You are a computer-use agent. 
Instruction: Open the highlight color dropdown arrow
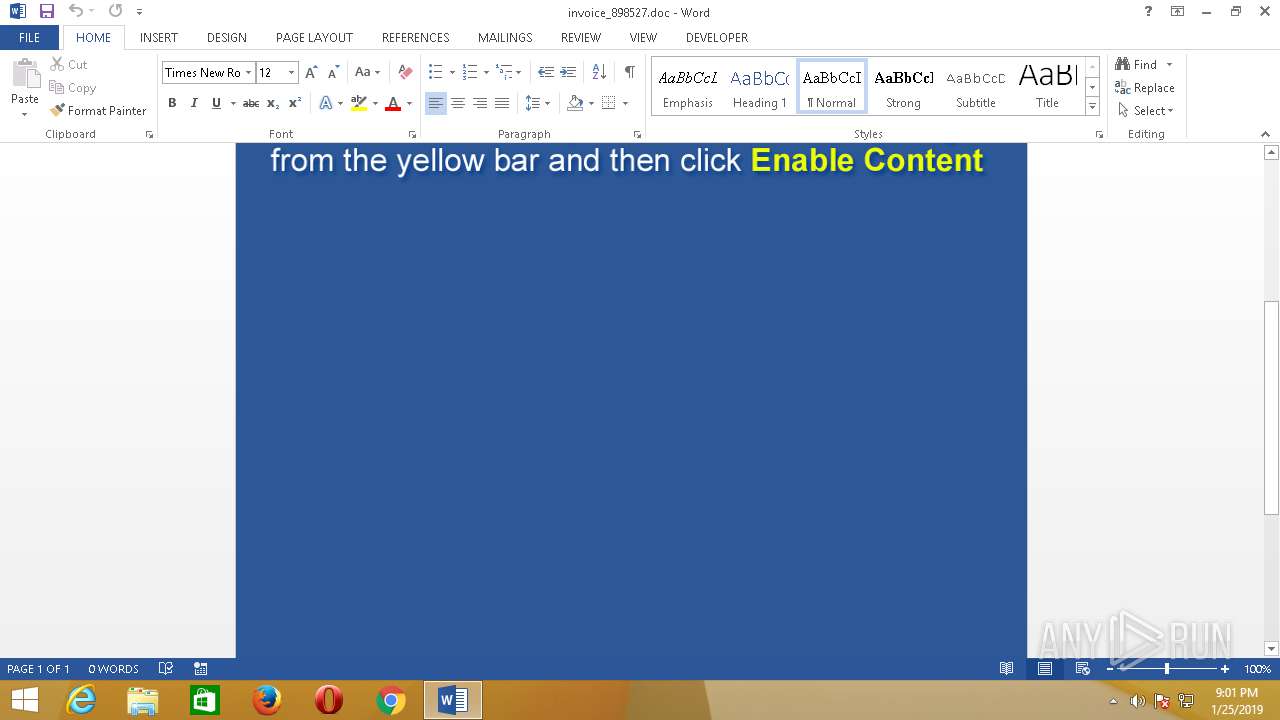[375, 103]
